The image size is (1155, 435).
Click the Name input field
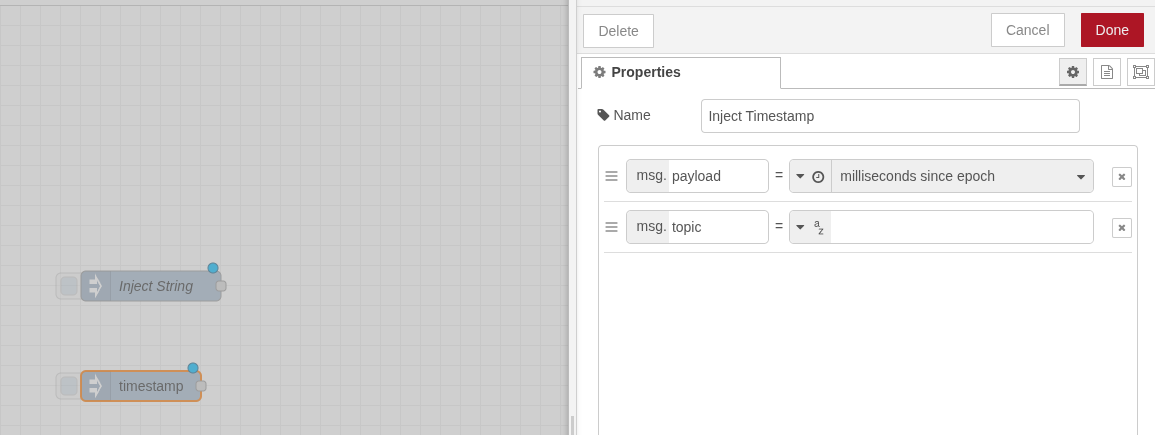pos(890,116)
